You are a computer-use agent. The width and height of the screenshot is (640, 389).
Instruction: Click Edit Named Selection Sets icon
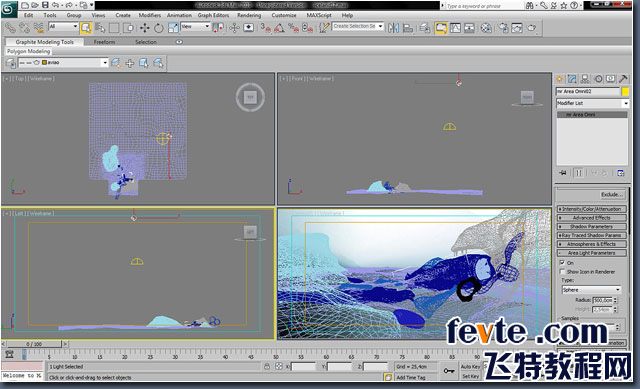[324, 28]
